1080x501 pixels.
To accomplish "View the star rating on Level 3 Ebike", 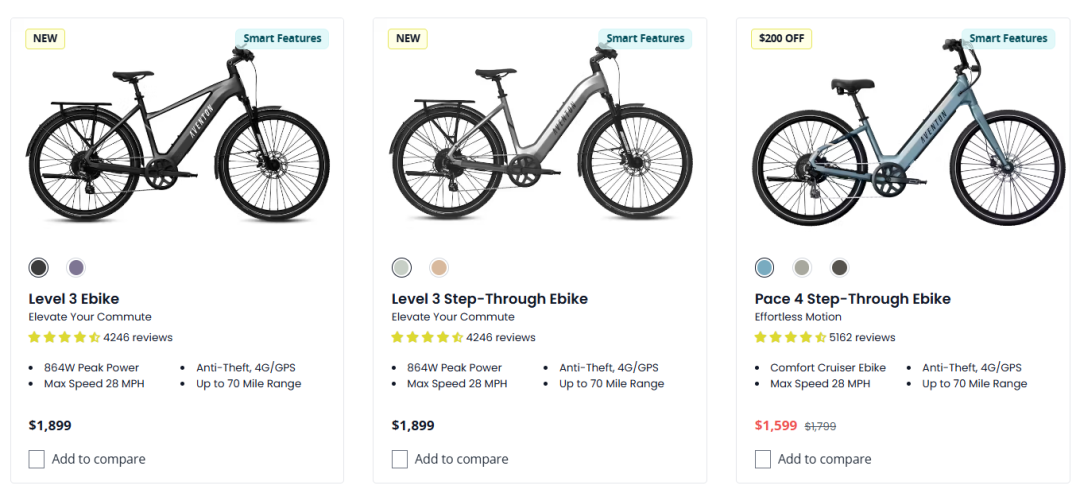I will click(64, 337).
